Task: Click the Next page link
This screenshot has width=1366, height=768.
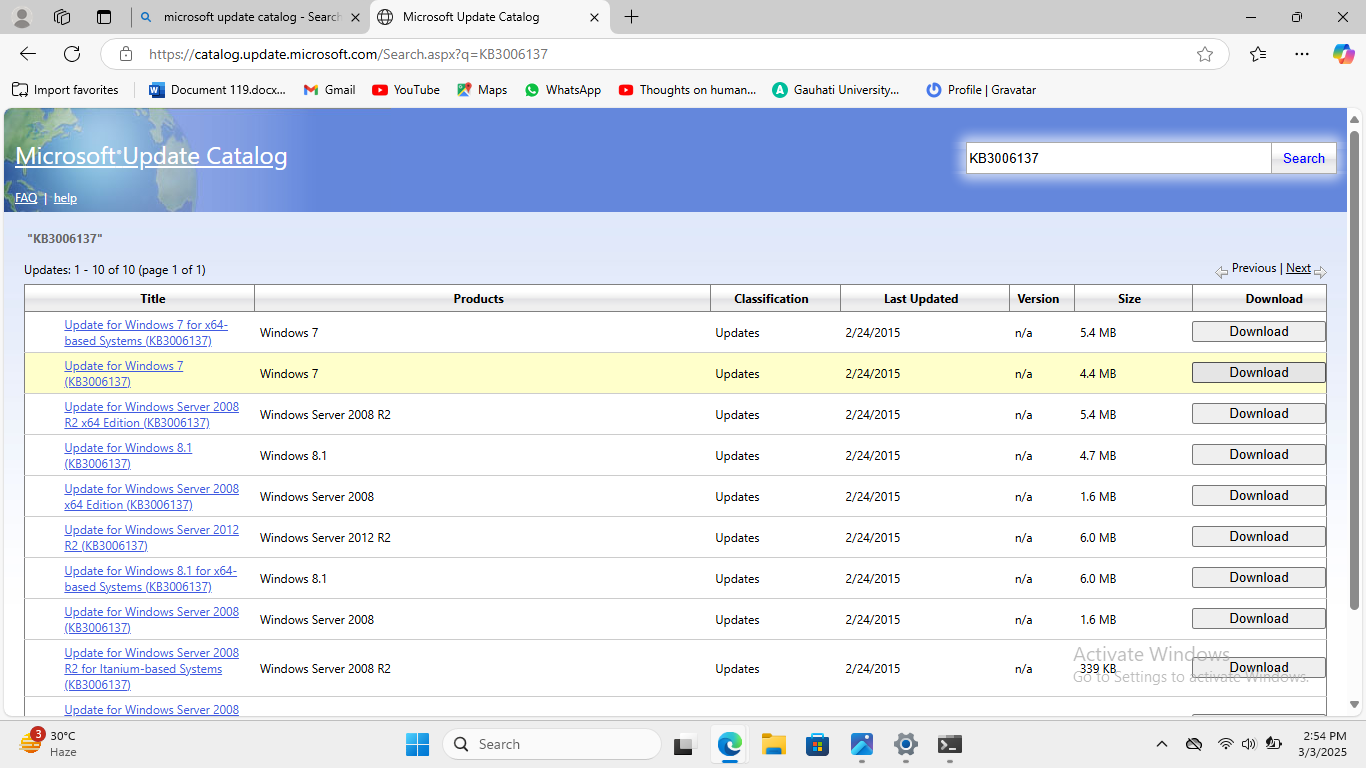Action: click(x=1298, y=268)
